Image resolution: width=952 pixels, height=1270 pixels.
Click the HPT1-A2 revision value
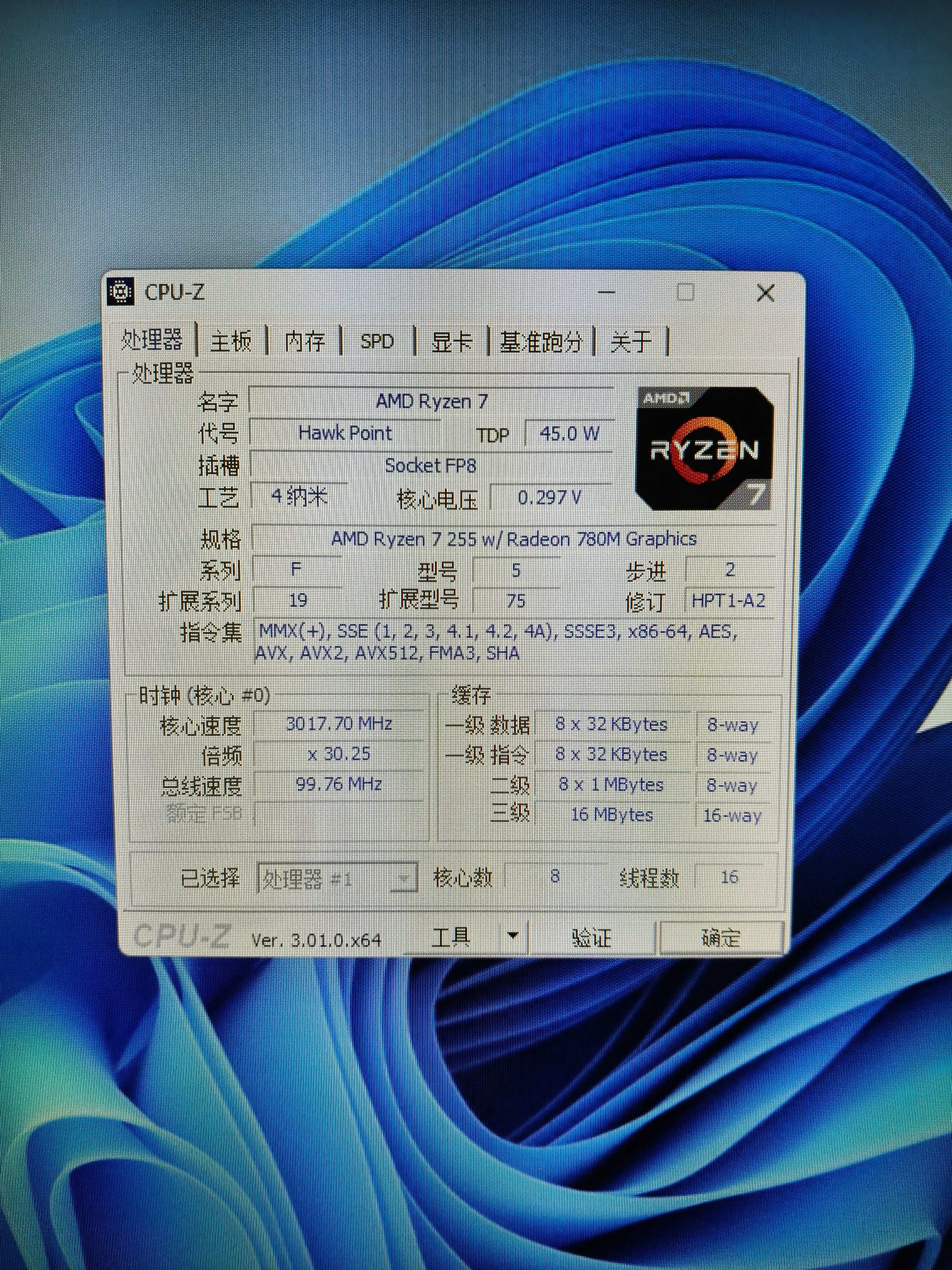tap(729, 601)
